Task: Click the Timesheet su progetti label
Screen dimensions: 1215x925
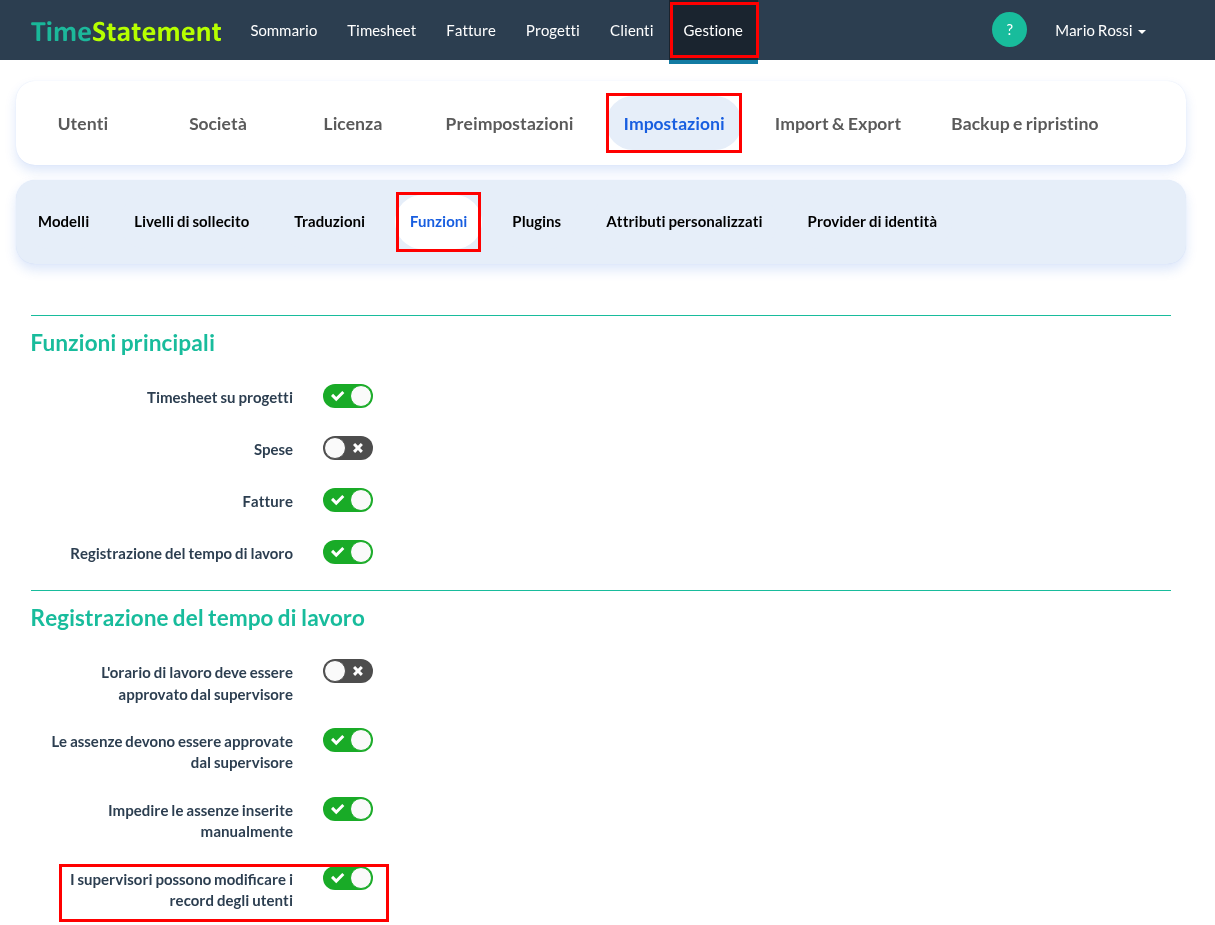Action: click(x=220, y=398)
